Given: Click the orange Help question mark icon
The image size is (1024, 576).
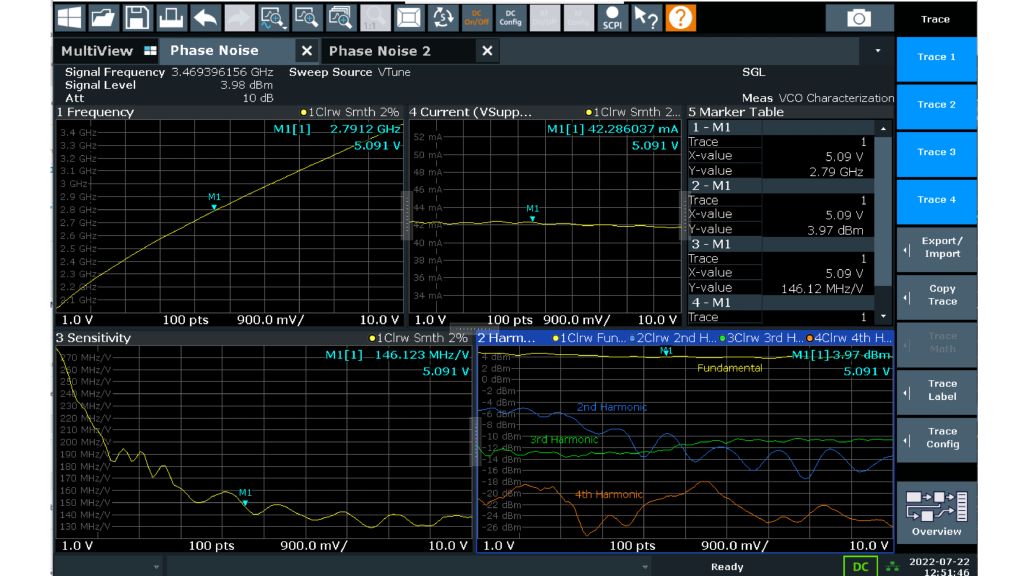Looking at the screenshot, I should point(680,17).
